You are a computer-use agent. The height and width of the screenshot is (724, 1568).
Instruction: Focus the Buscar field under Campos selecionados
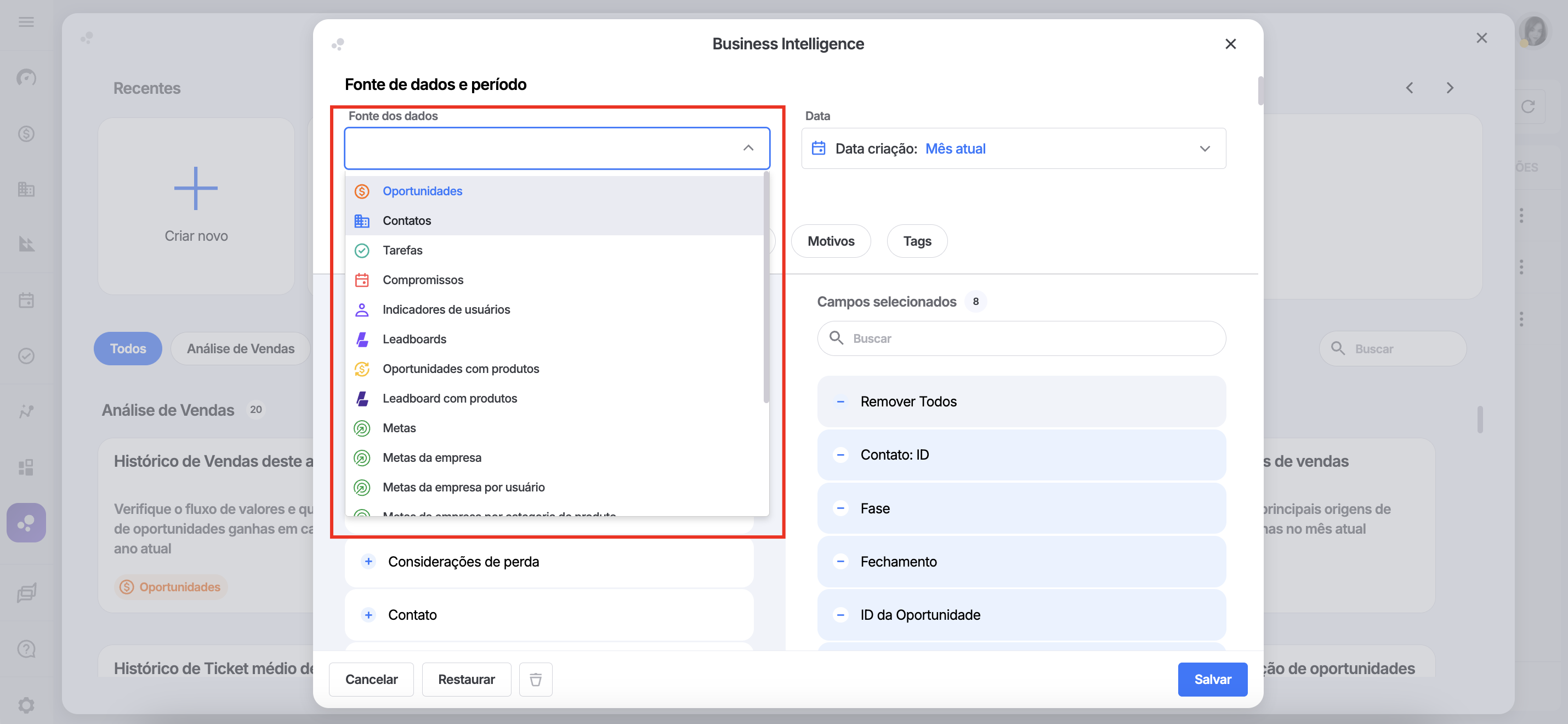click(1021, 338)
